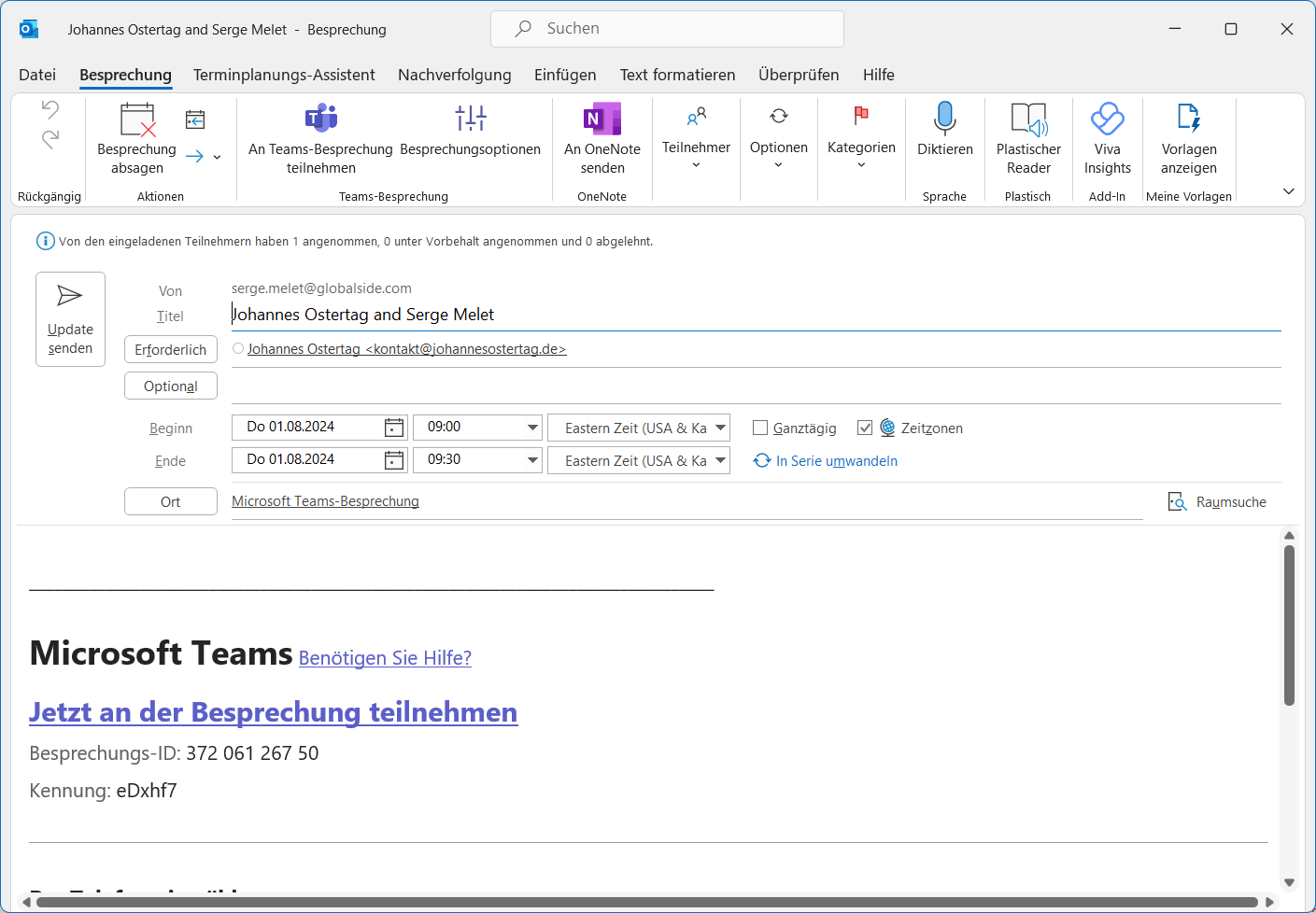
Task: Follow the Jetzt an der Besprechung teilnehmen link
Action: coord(273,712)
